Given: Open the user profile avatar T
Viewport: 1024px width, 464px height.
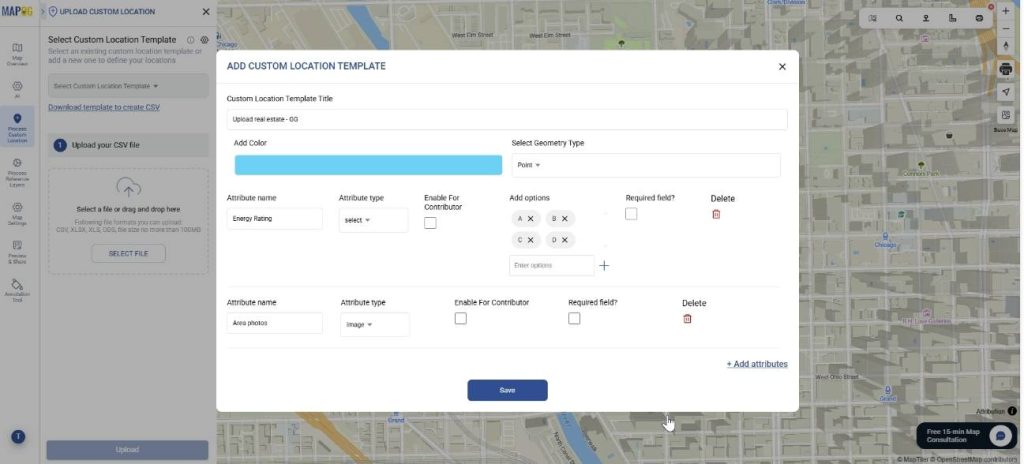Looking at the screenshot, I should click(x=18, y=437).
